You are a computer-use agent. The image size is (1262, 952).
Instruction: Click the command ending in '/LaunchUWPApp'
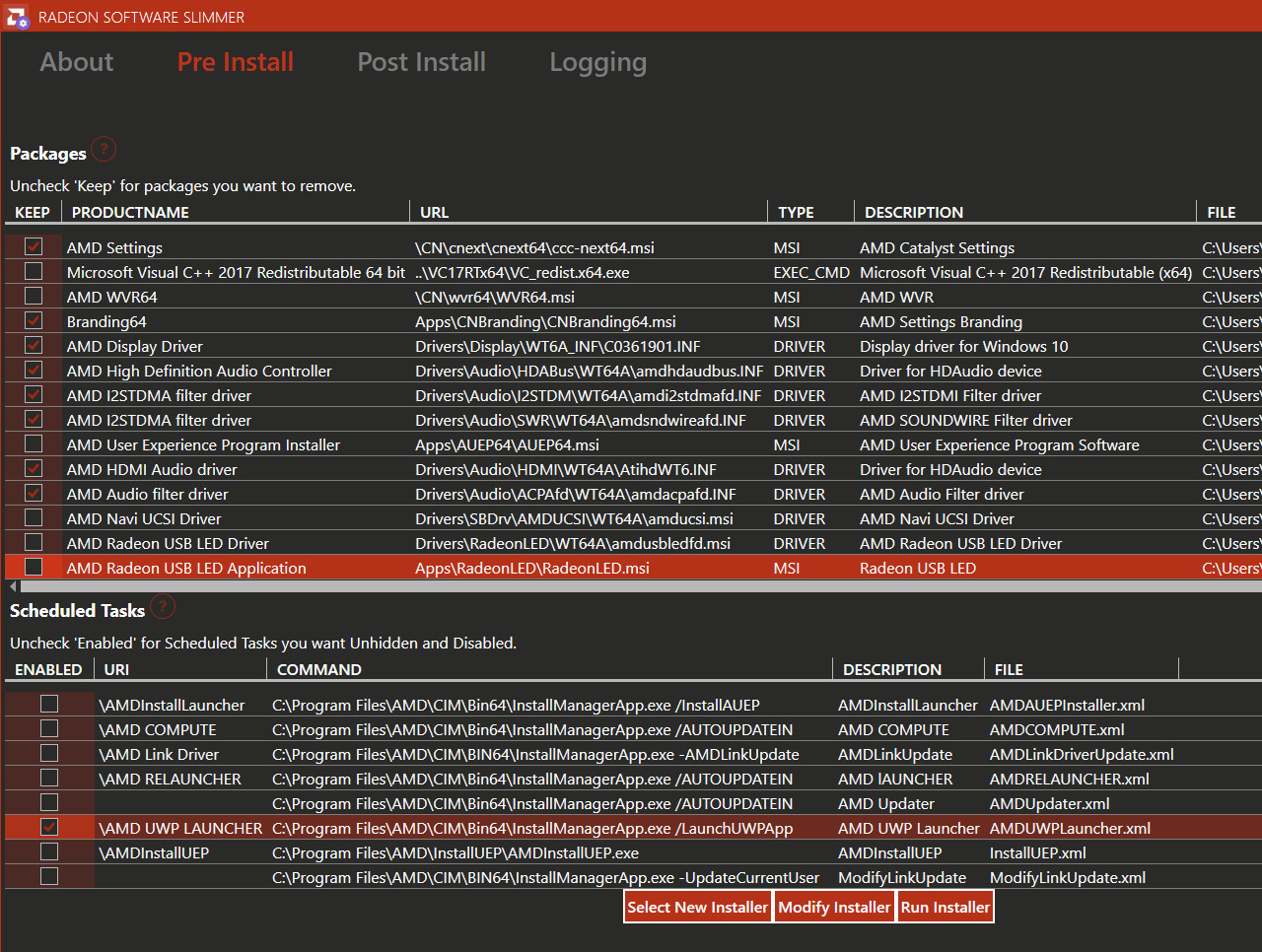coord(532,828)
